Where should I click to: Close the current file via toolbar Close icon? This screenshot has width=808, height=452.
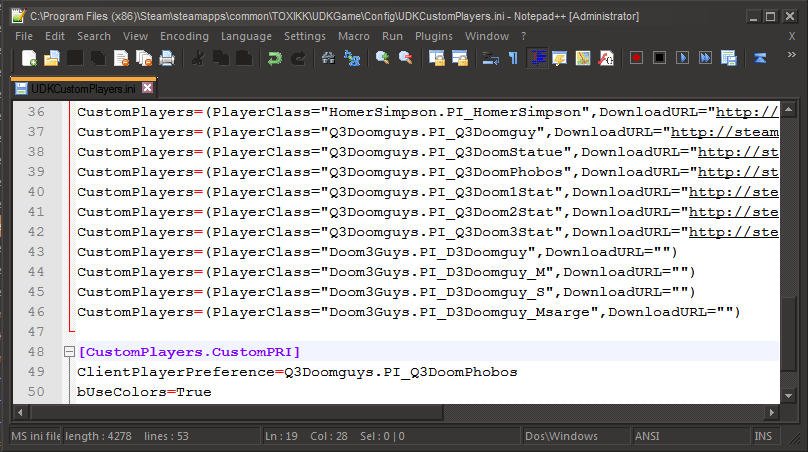click(121, 58)
